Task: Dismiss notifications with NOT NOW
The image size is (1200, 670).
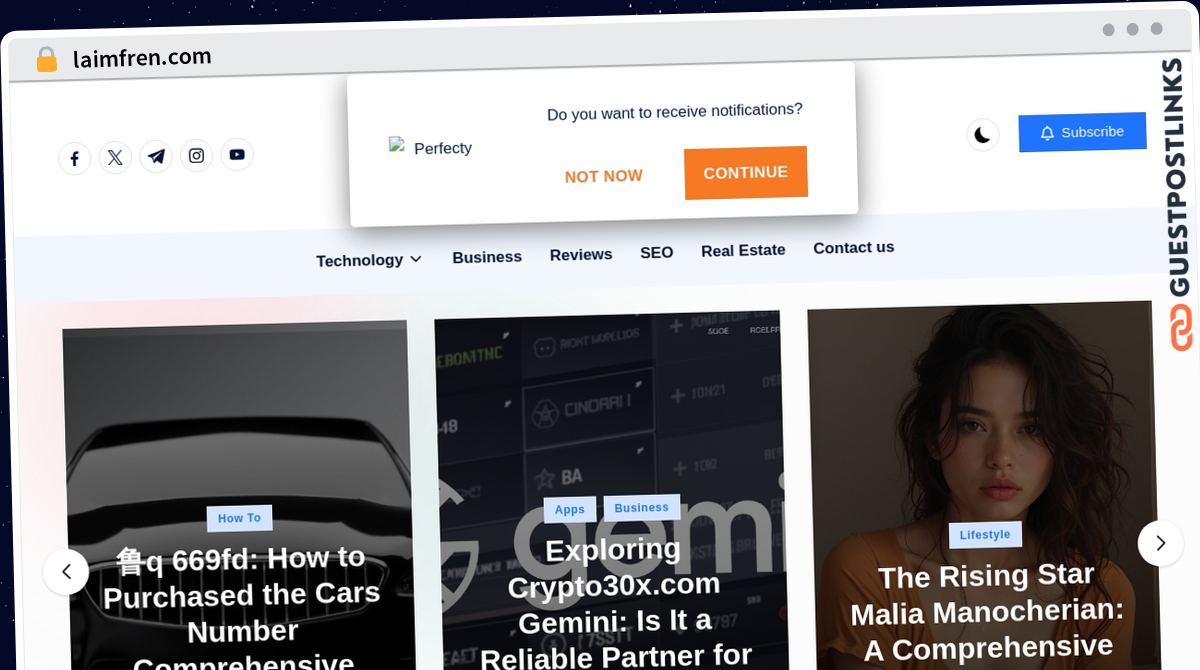Action: click(x=604, y=176)
